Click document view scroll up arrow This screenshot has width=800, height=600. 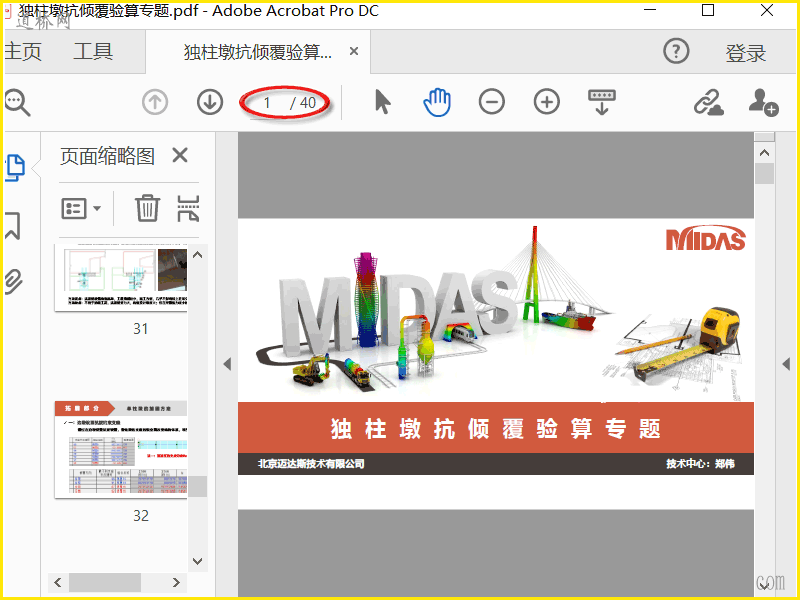pyautogui.click(x=764, y=153)
